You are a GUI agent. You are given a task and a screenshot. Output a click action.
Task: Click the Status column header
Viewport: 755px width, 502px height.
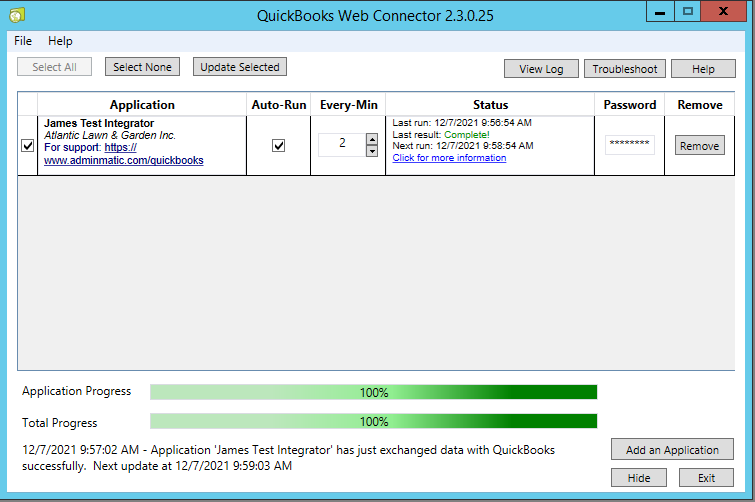click(490, 104)
